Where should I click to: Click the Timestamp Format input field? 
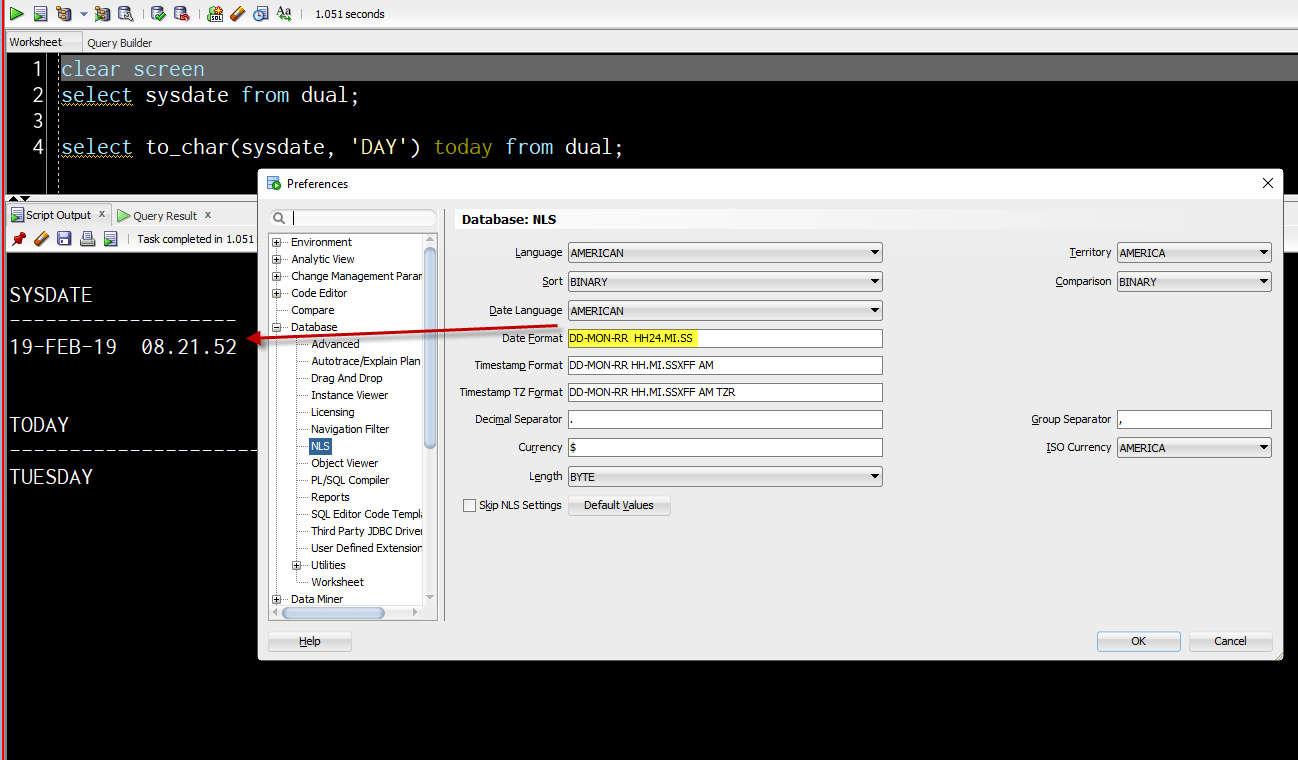(725, 365)
